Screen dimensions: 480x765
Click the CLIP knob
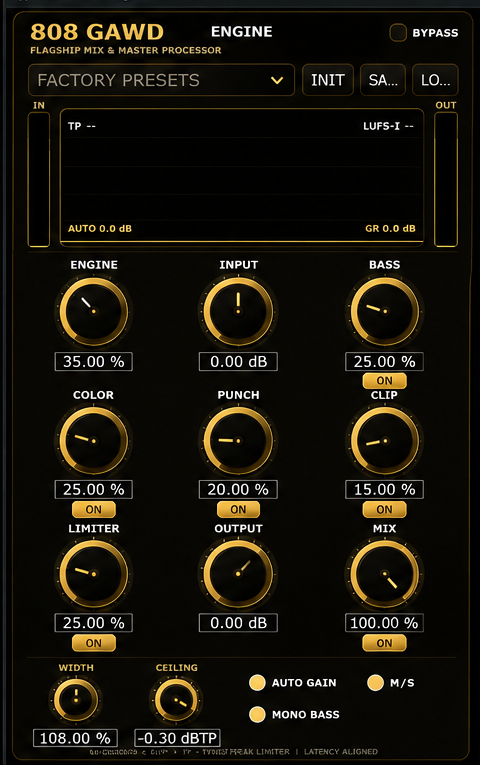[384, 441]
